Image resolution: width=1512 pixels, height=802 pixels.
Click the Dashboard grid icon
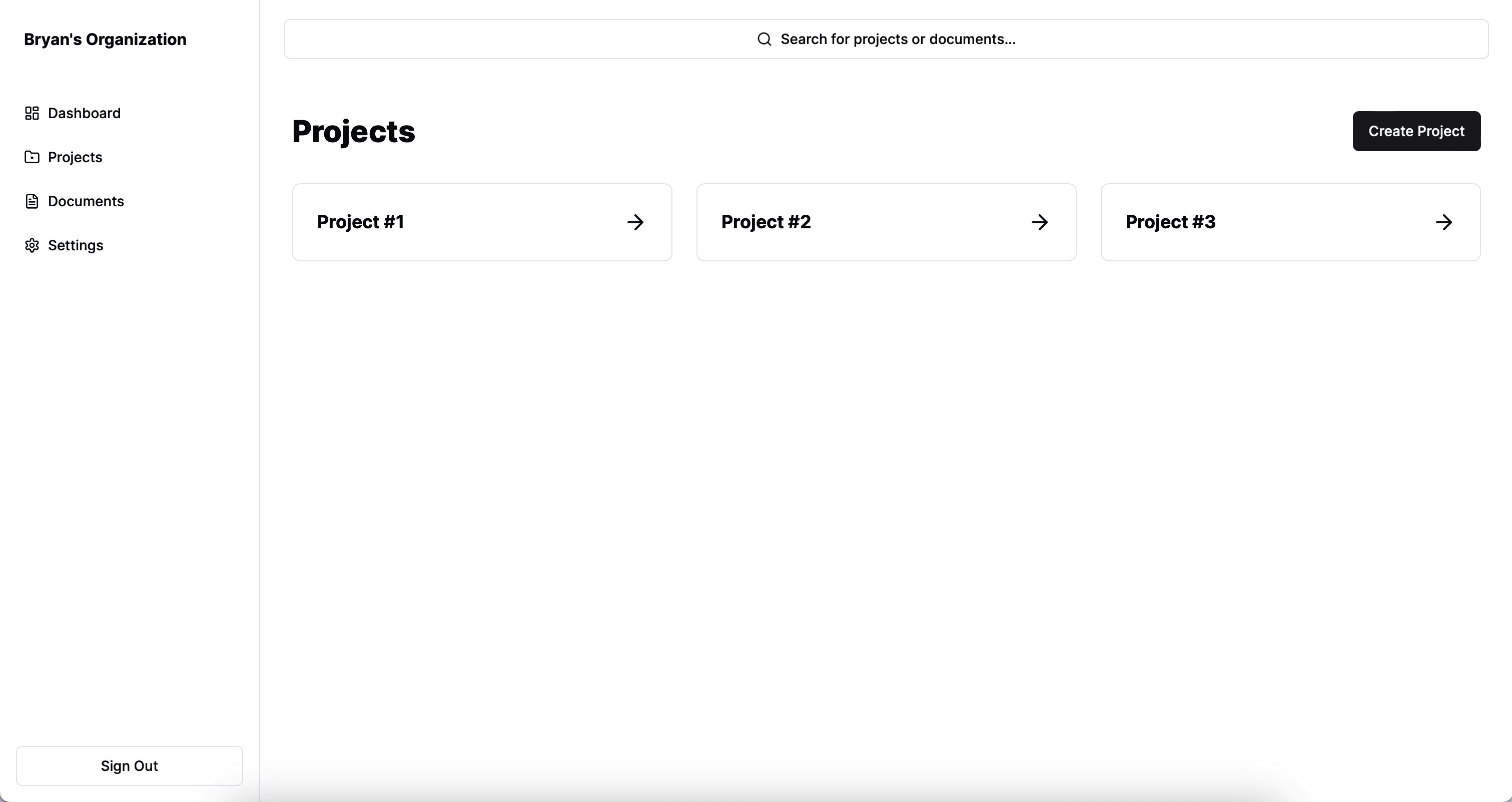[x=32, y=113]
